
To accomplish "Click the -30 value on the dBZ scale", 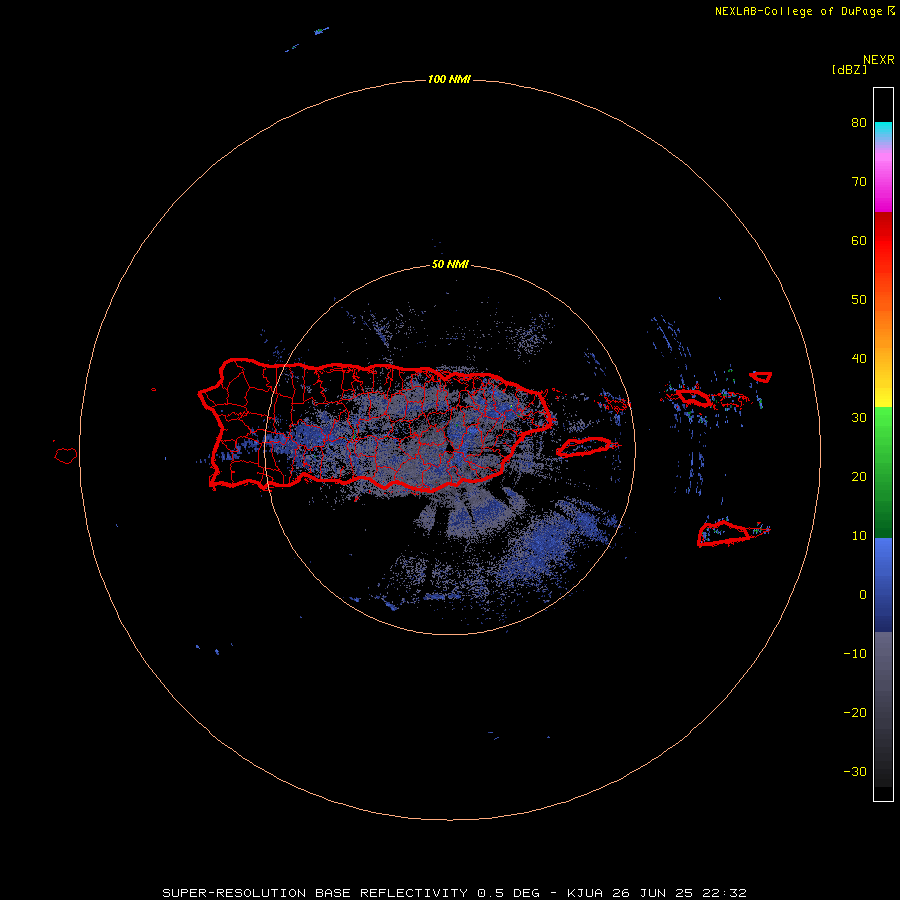I will click(855, 771).
